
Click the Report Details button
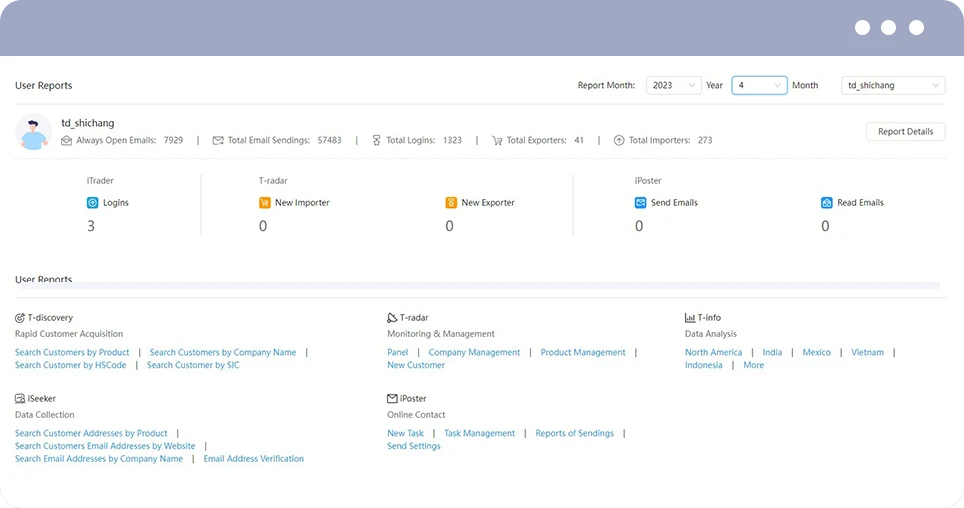[x=905, y=132]
